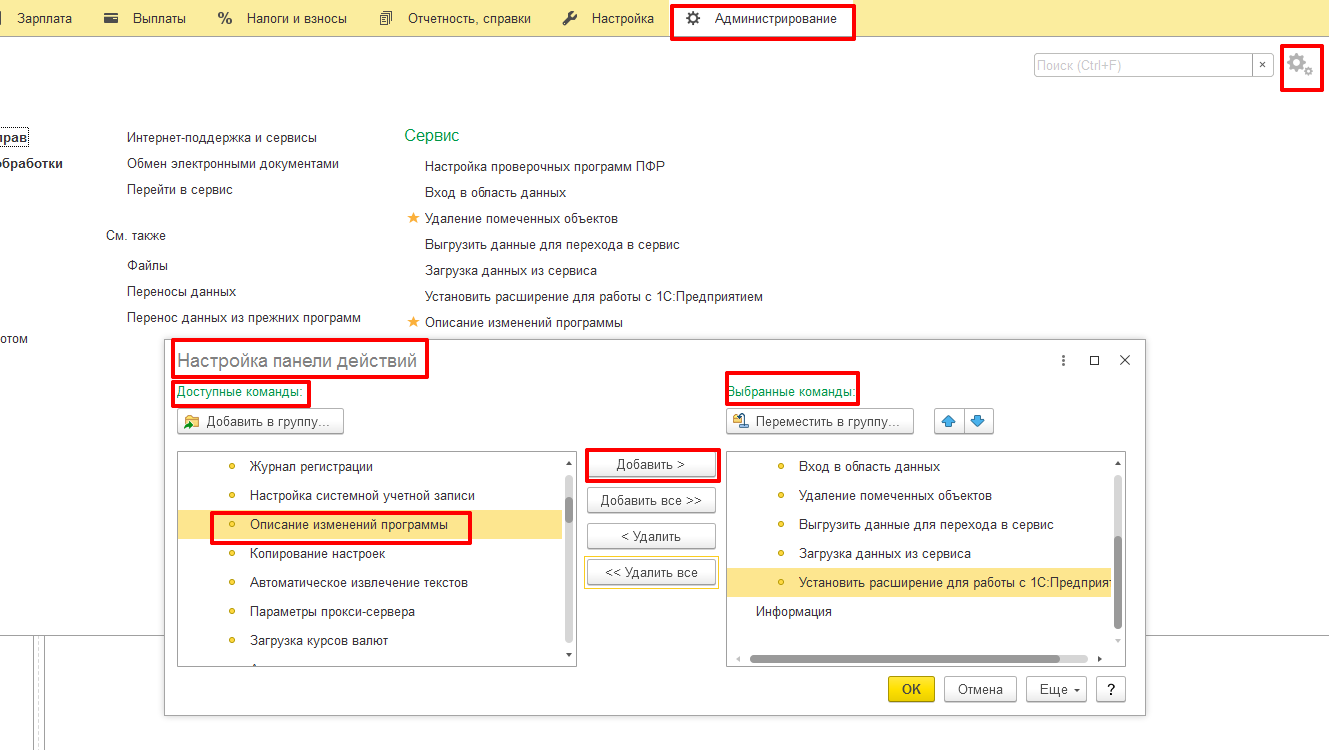The height and width of the screenshot is (750, 1329).
Task: Click the move down arrow icon
Action: pyautogui.click(x=978, y=421)
